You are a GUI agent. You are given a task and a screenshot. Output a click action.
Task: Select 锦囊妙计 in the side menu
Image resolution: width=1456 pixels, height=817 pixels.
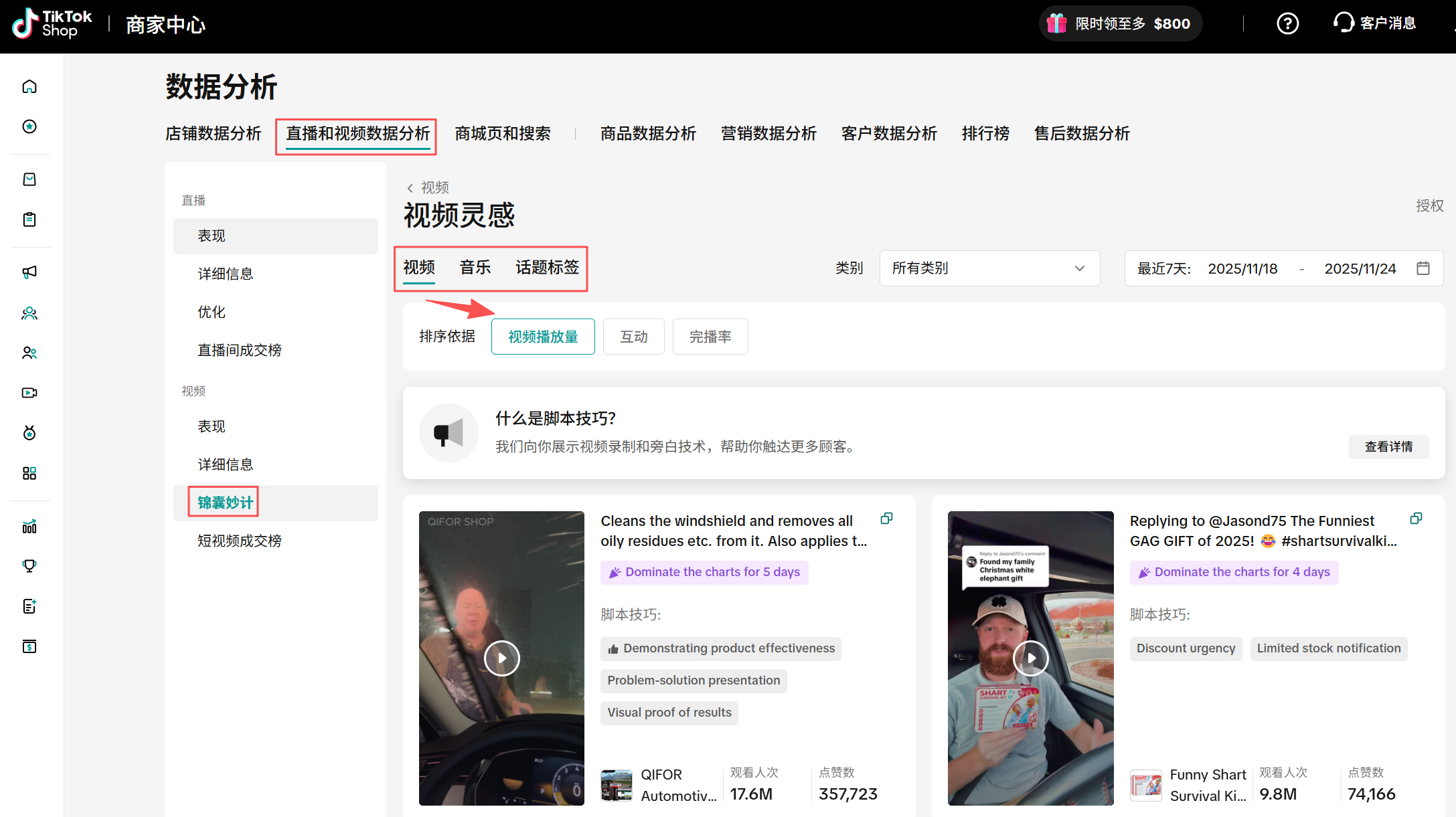[275, 503]
